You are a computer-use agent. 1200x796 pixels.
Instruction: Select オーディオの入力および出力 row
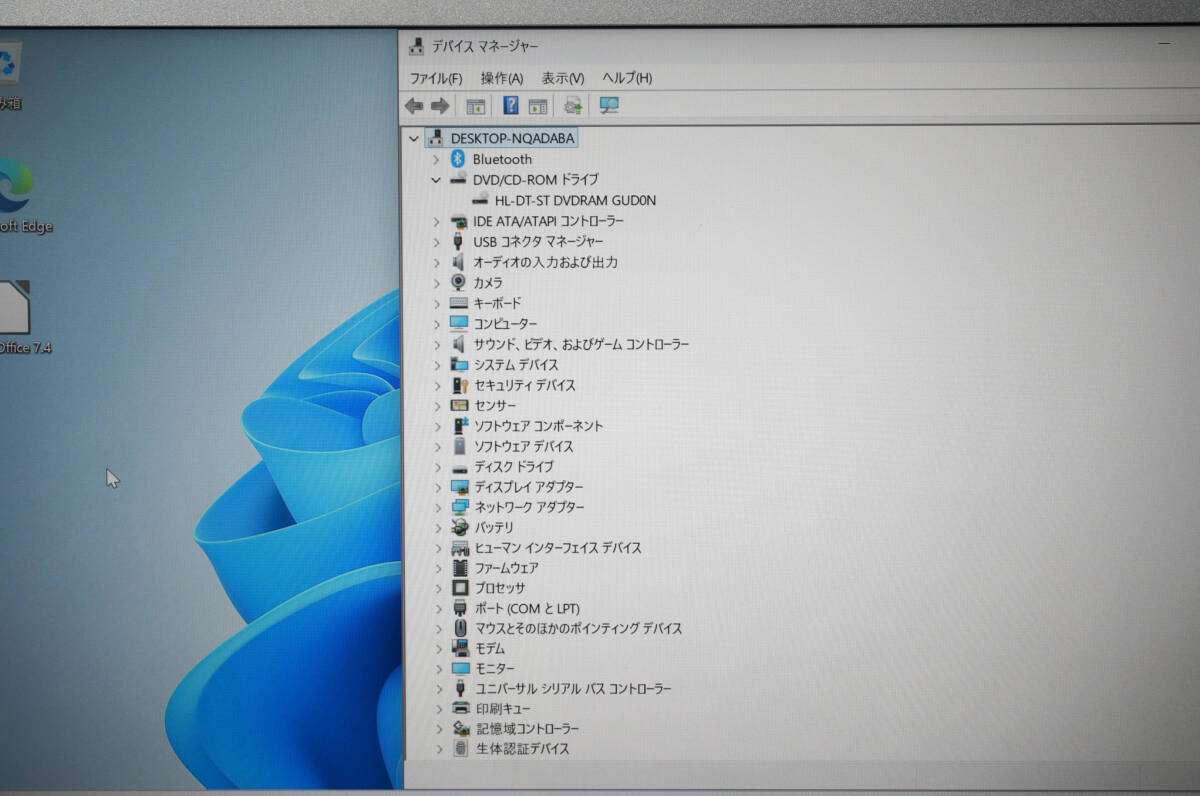545,262
